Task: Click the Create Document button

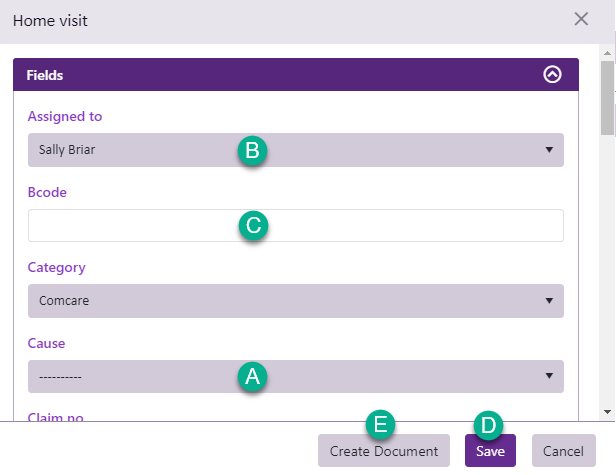Action: 384,451
